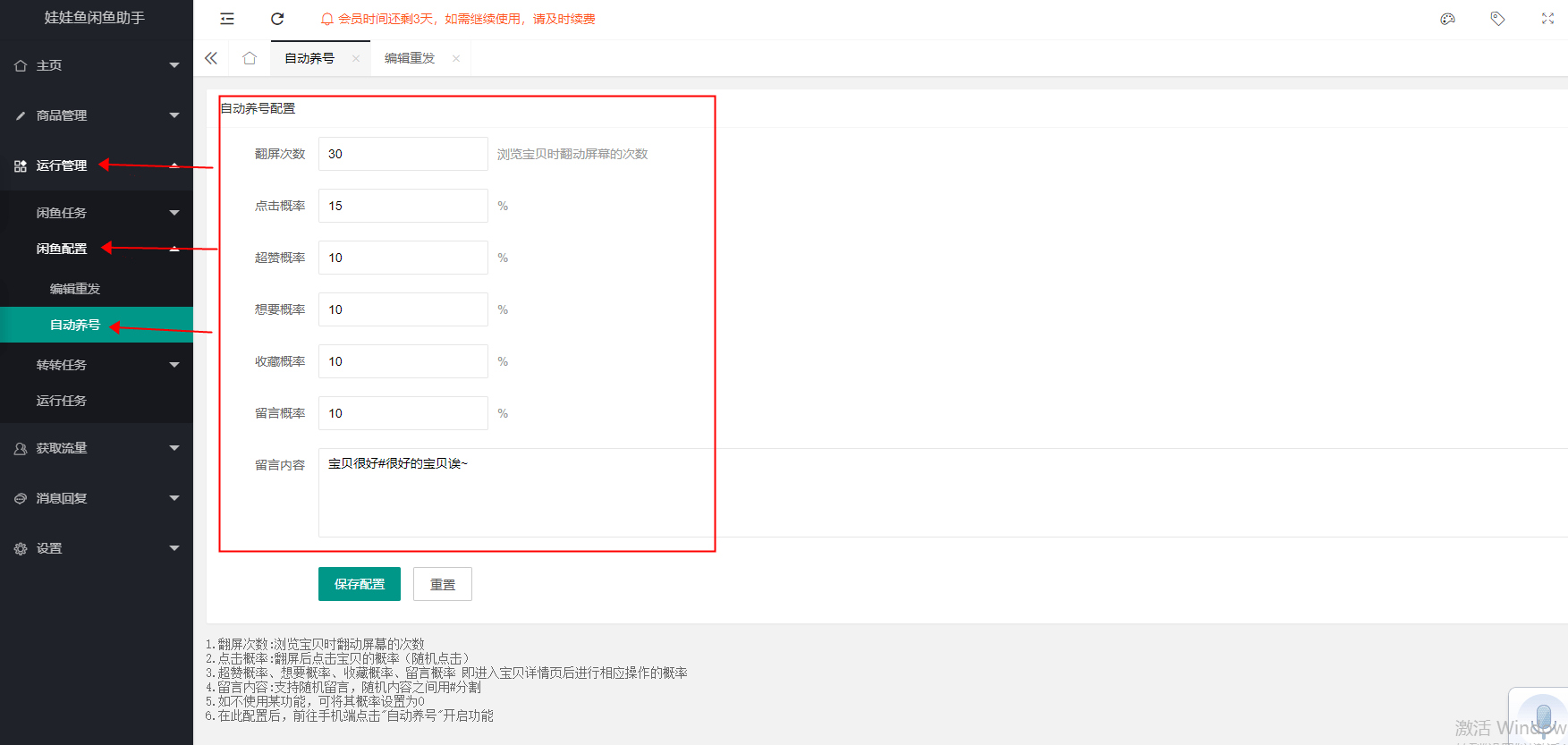Click the 点击概率 input field
Viewport: 1568px width, 745px height.
[x=403, y=206]
